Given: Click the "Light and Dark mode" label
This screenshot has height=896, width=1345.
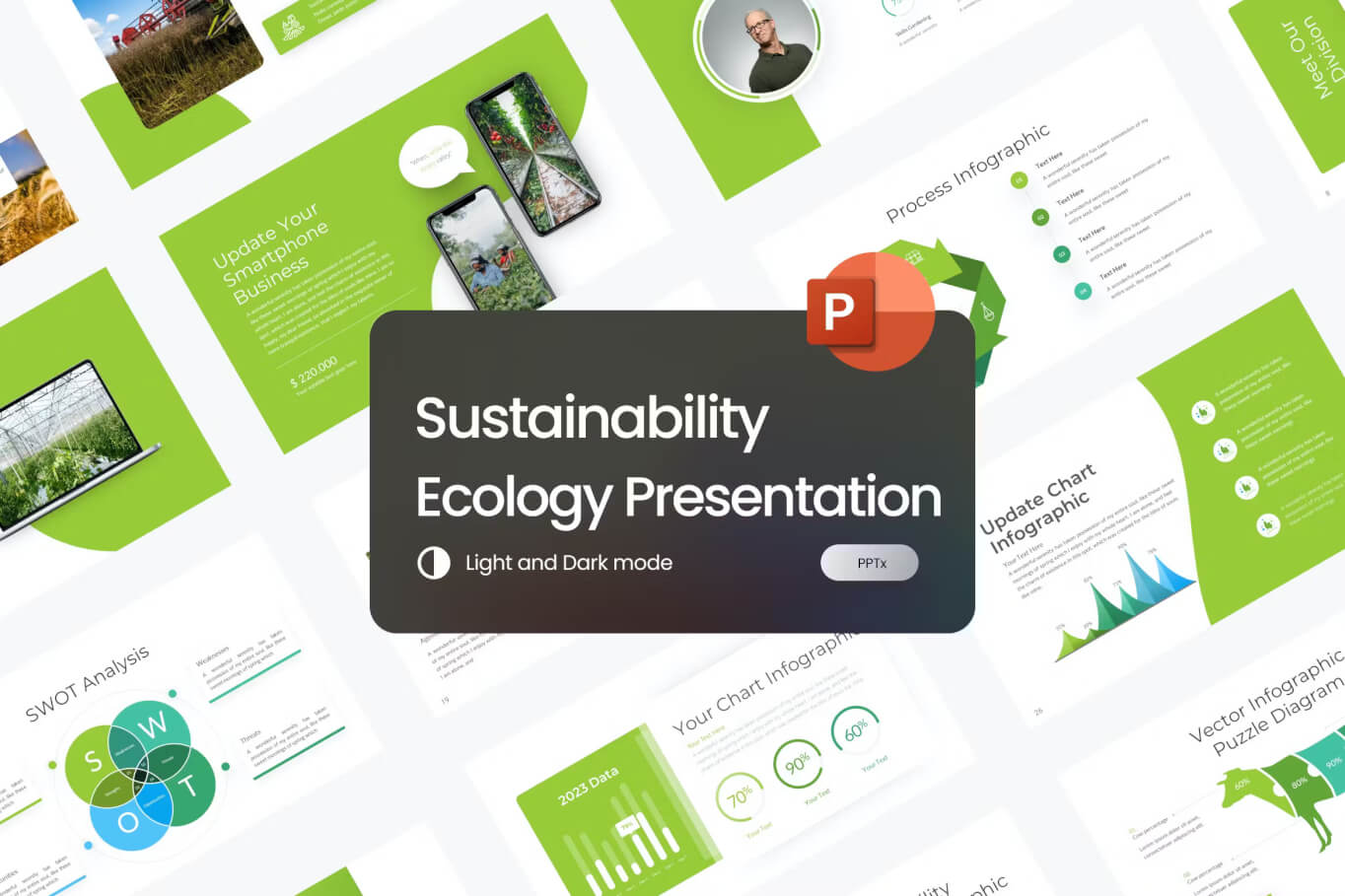Looking at the screenshot, I should pyautogui.click(x=569, y=563).
